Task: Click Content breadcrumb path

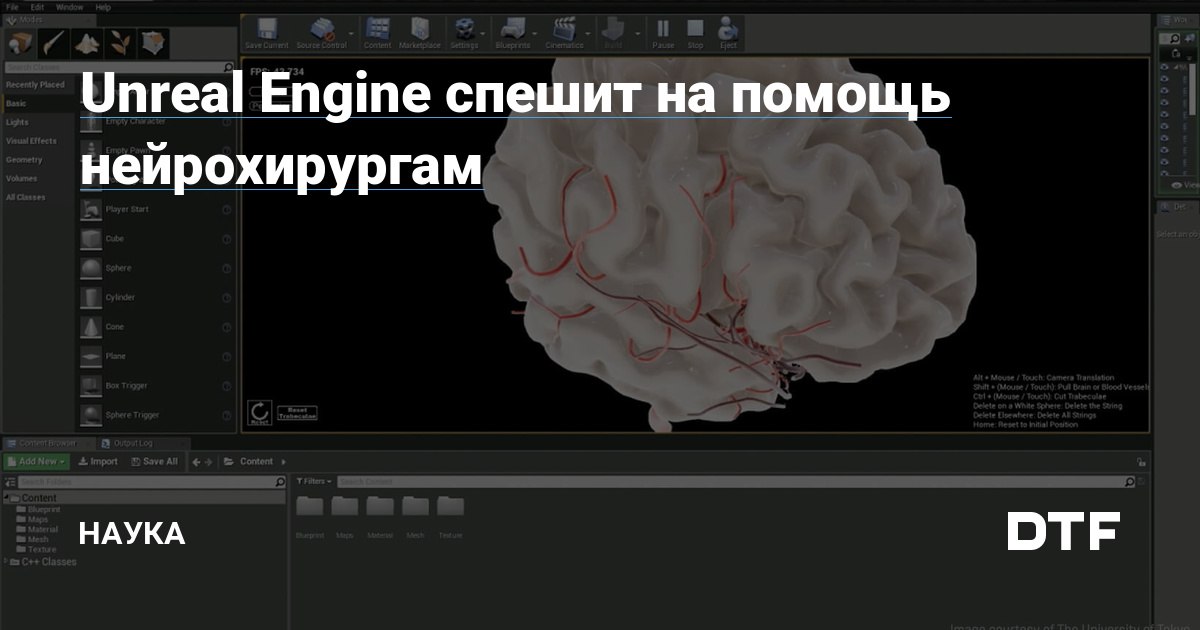Action: pyautogui.click(x=256, y=461)
